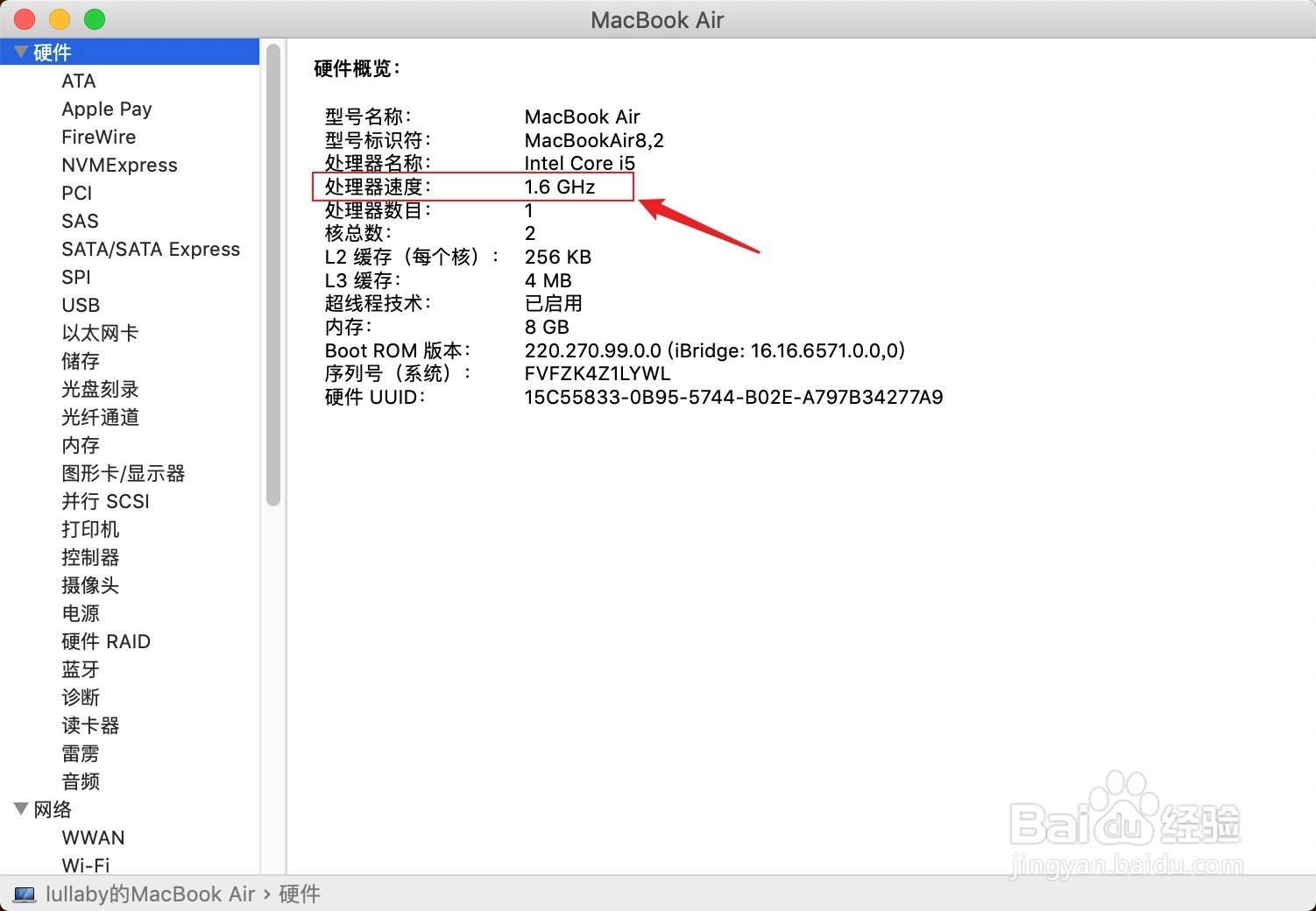
Task: Select 读卡器 in the sidebar
Action: (90, 725)
